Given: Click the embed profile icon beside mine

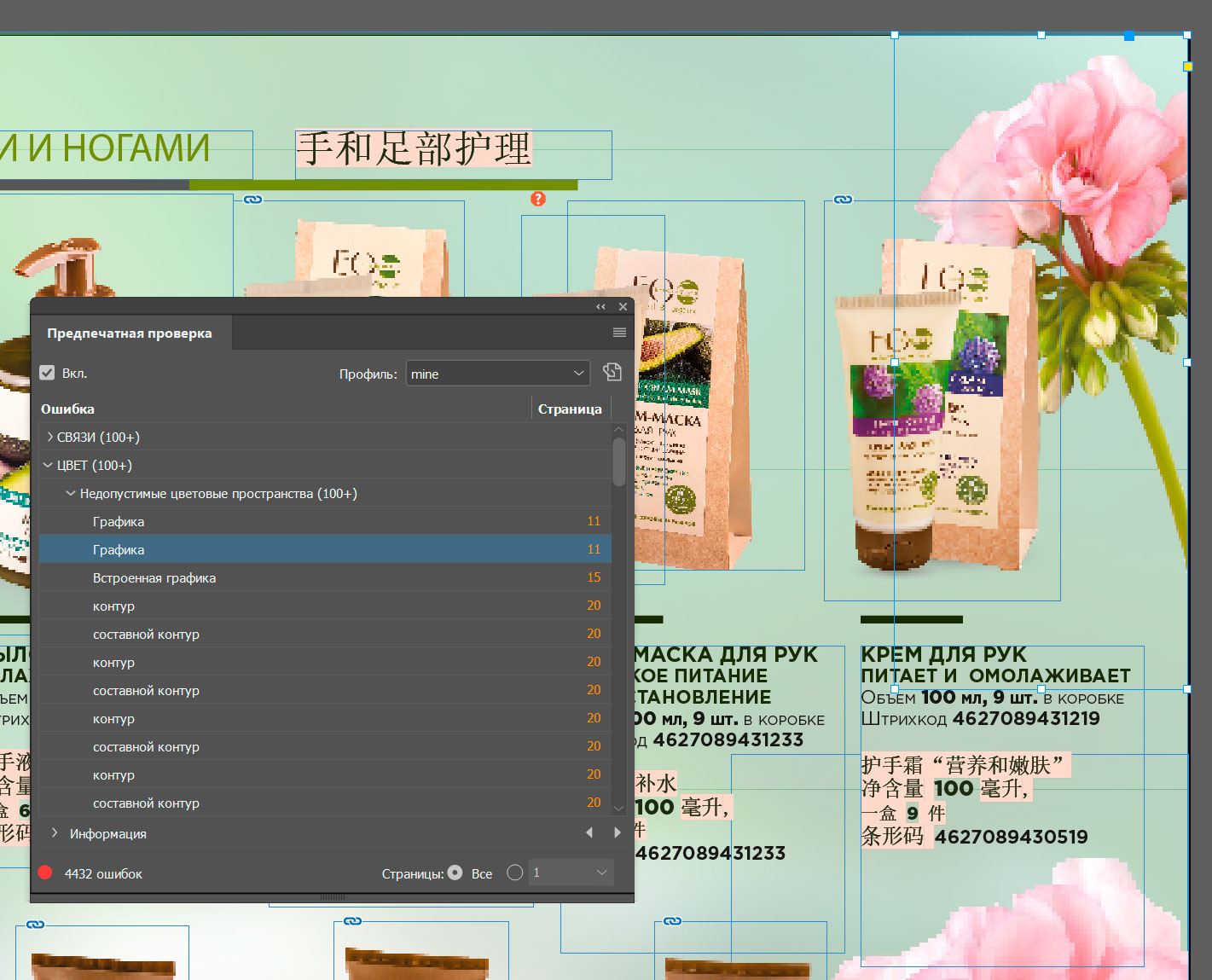Looking at the screenshot, I should tap(612, 372).
